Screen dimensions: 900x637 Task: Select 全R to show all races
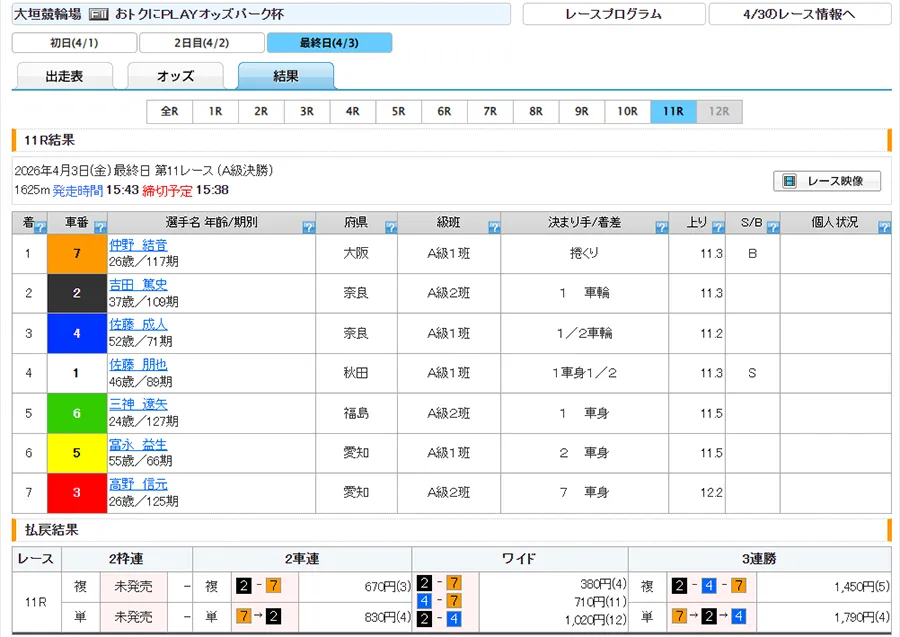(169, 112)
